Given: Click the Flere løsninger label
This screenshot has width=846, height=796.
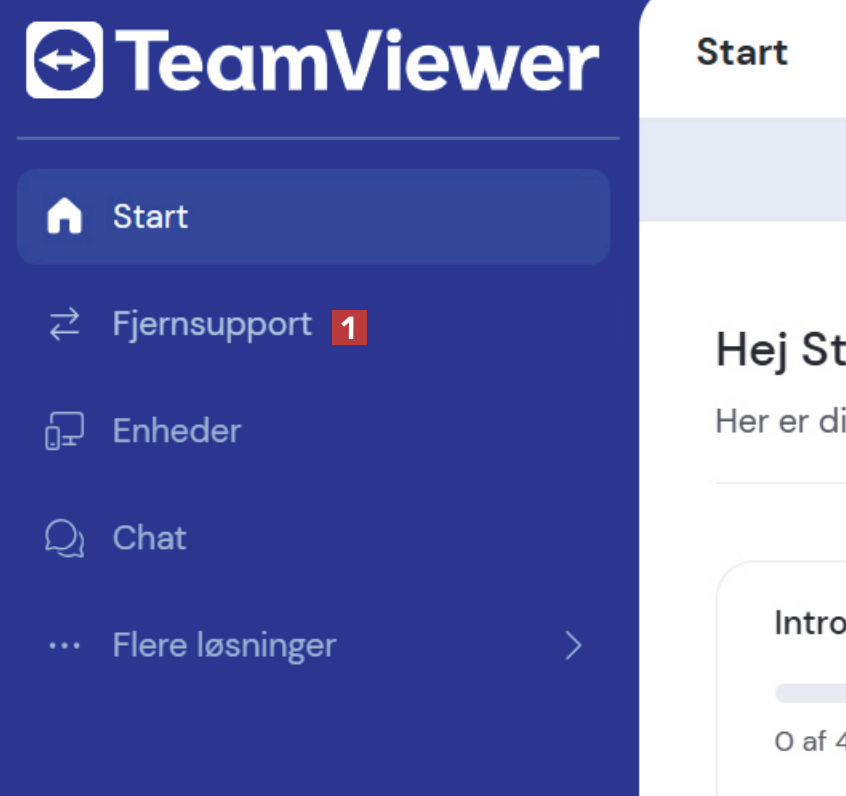Looking at the screenshot, I should [224, 646].
